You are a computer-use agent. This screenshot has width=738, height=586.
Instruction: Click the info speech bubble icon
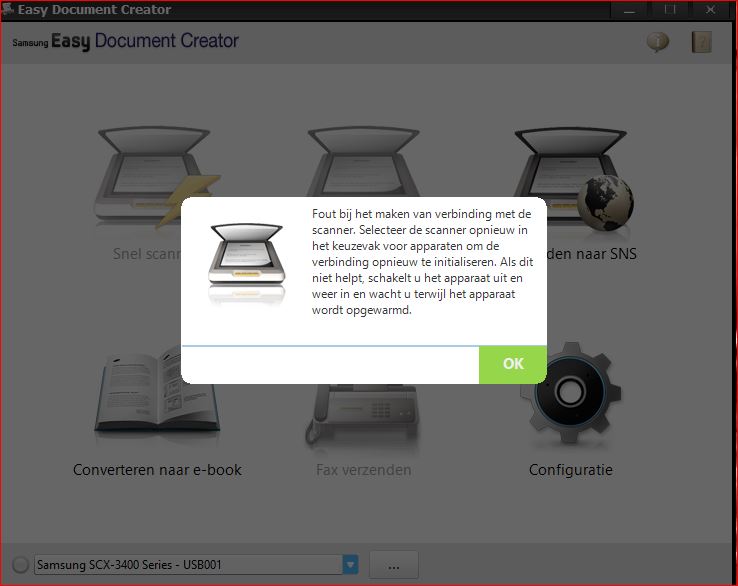coord(658,42)
